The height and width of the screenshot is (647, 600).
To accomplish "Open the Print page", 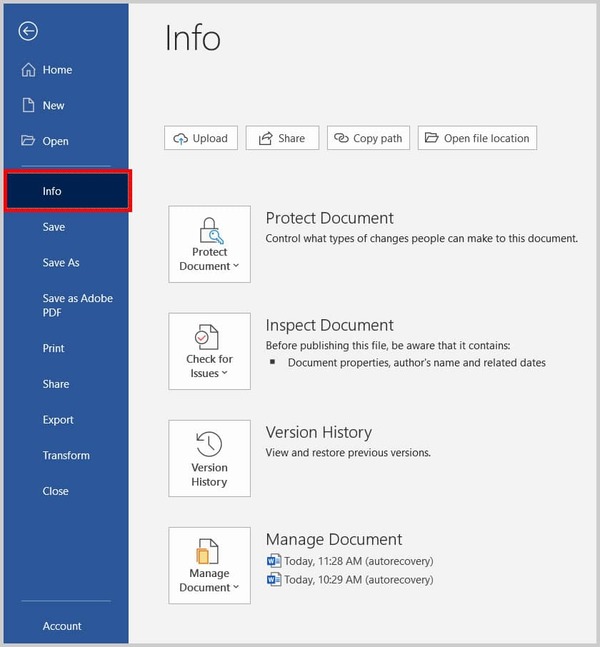I will [66, 348].
